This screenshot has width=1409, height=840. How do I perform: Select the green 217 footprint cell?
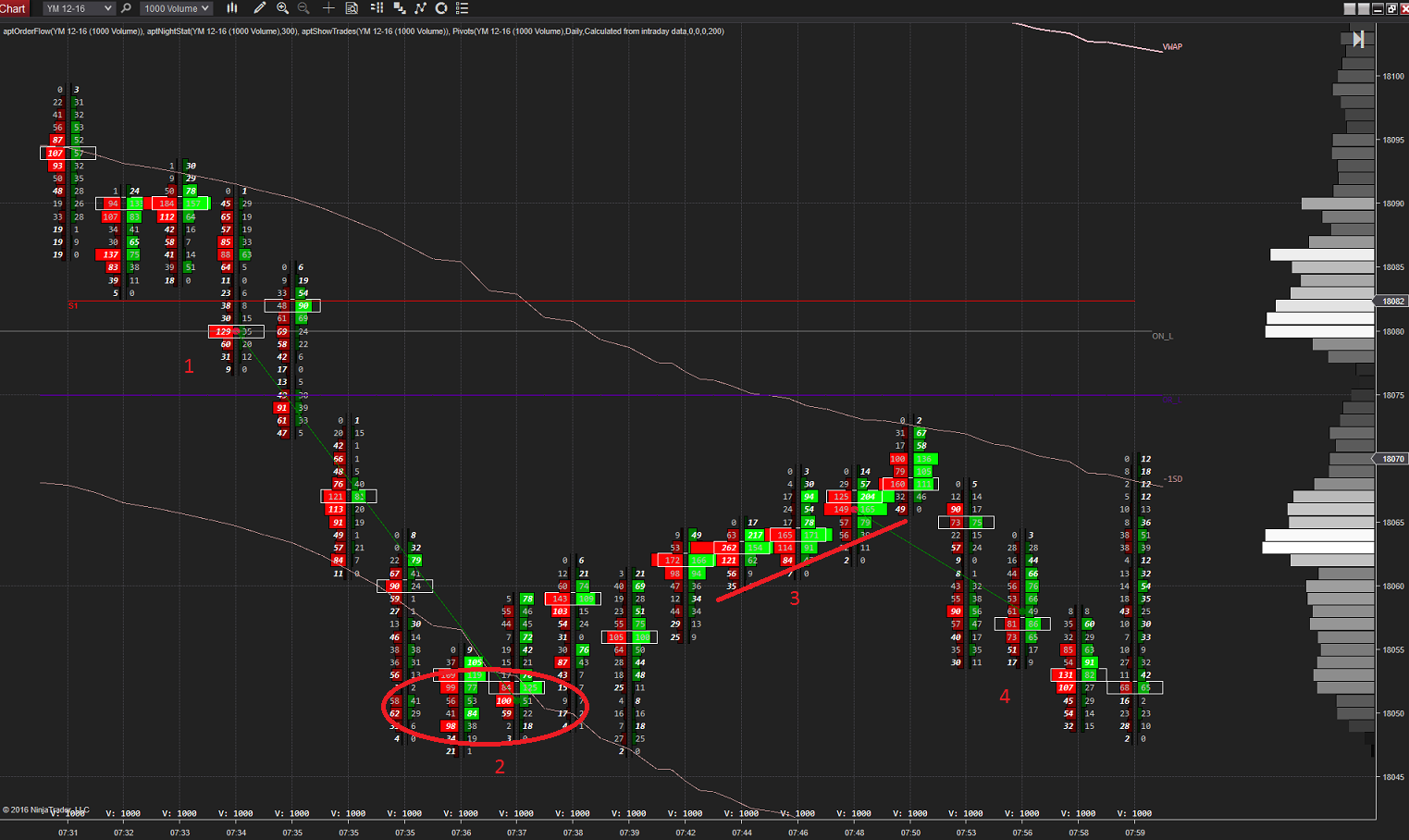[755, 535]
